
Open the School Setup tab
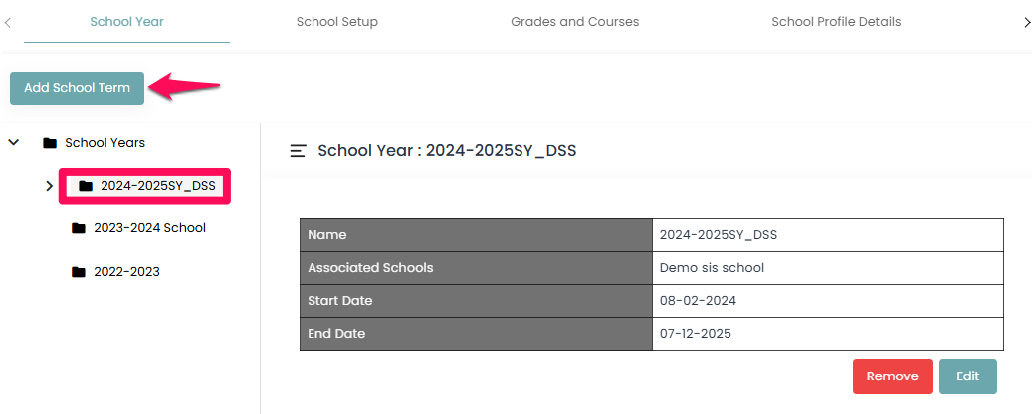point(337,22)
